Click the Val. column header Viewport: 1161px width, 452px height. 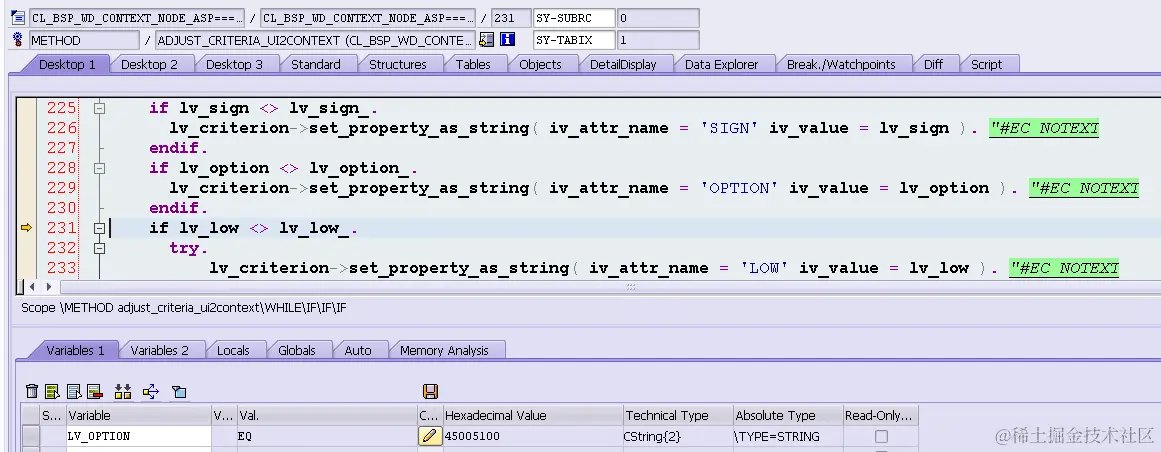(327, 416)
